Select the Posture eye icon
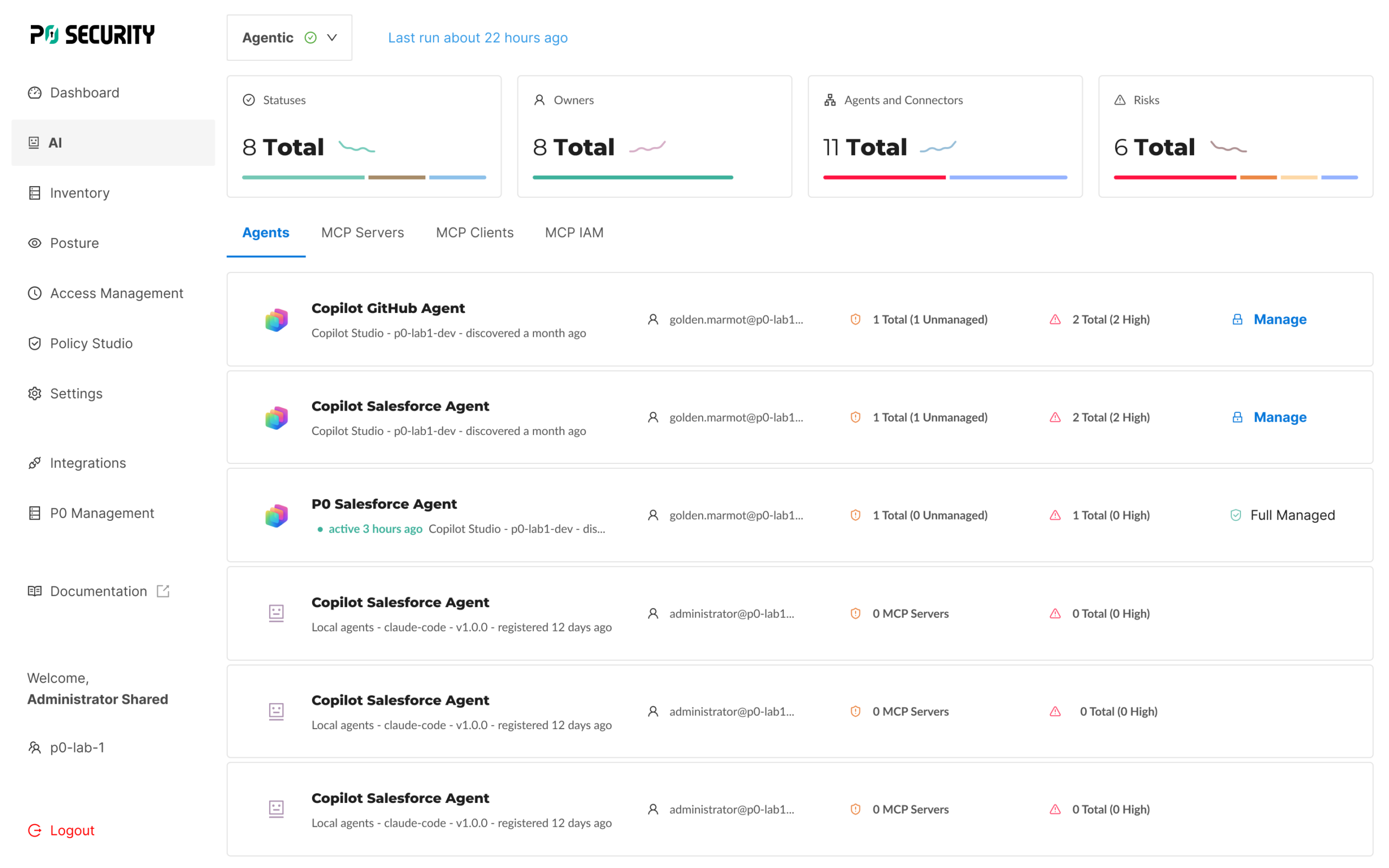The height and width of the screenshot is (868, 1389). coord(34,243)
